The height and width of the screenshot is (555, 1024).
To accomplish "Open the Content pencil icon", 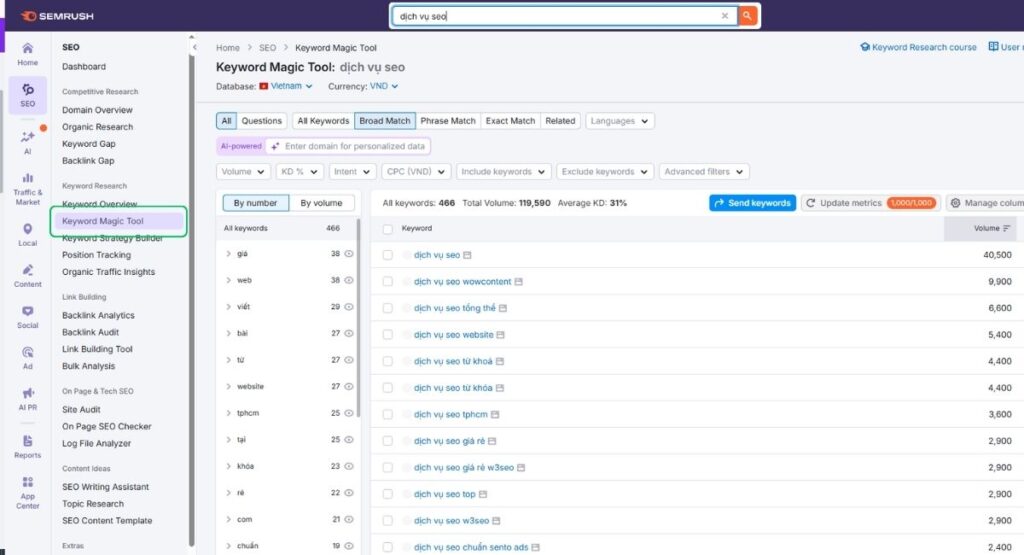I will click(27, 276).
